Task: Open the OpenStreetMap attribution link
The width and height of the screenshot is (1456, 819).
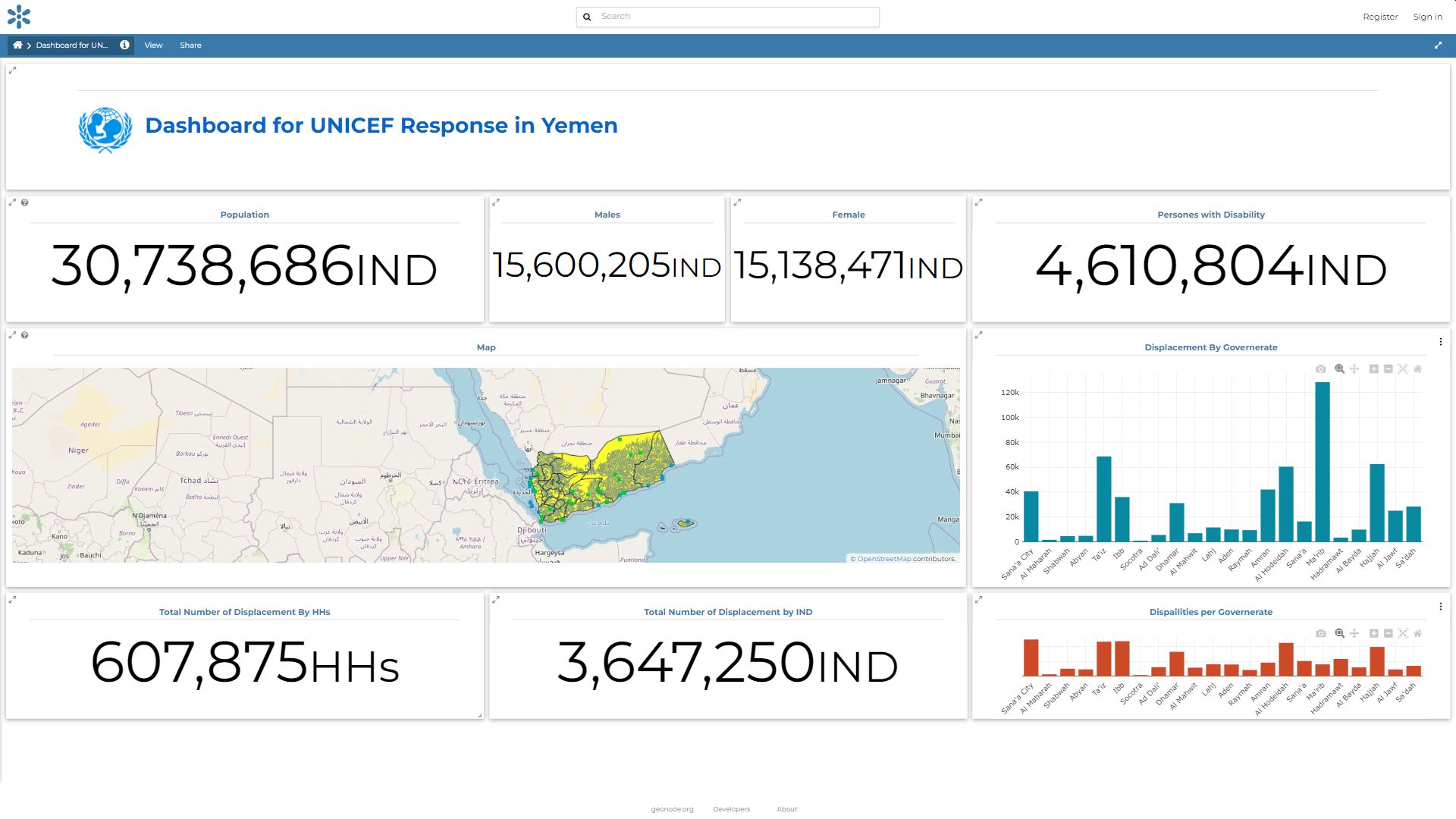Action: coord(884,559)
